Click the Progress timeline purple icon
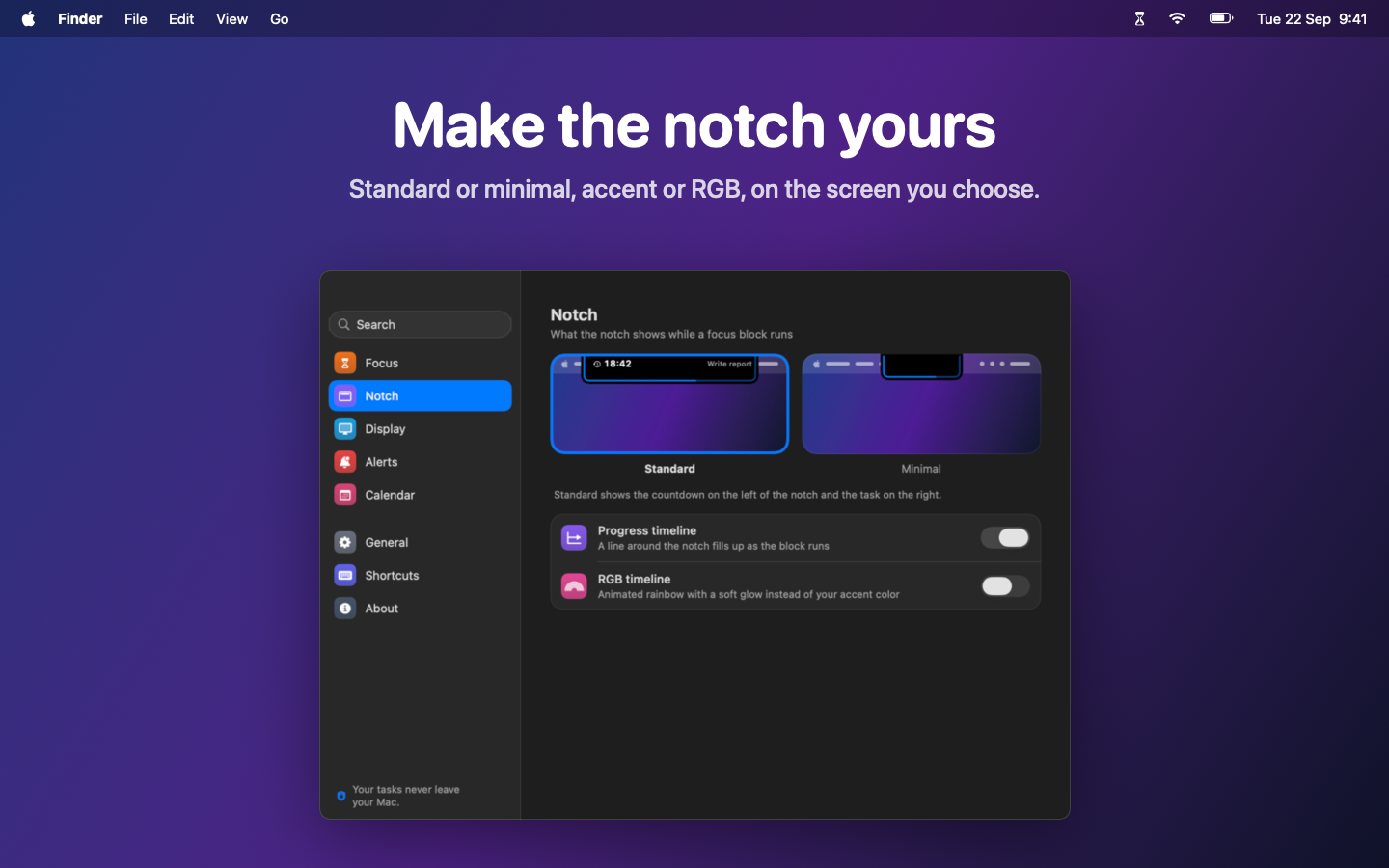 click(574, 538)
